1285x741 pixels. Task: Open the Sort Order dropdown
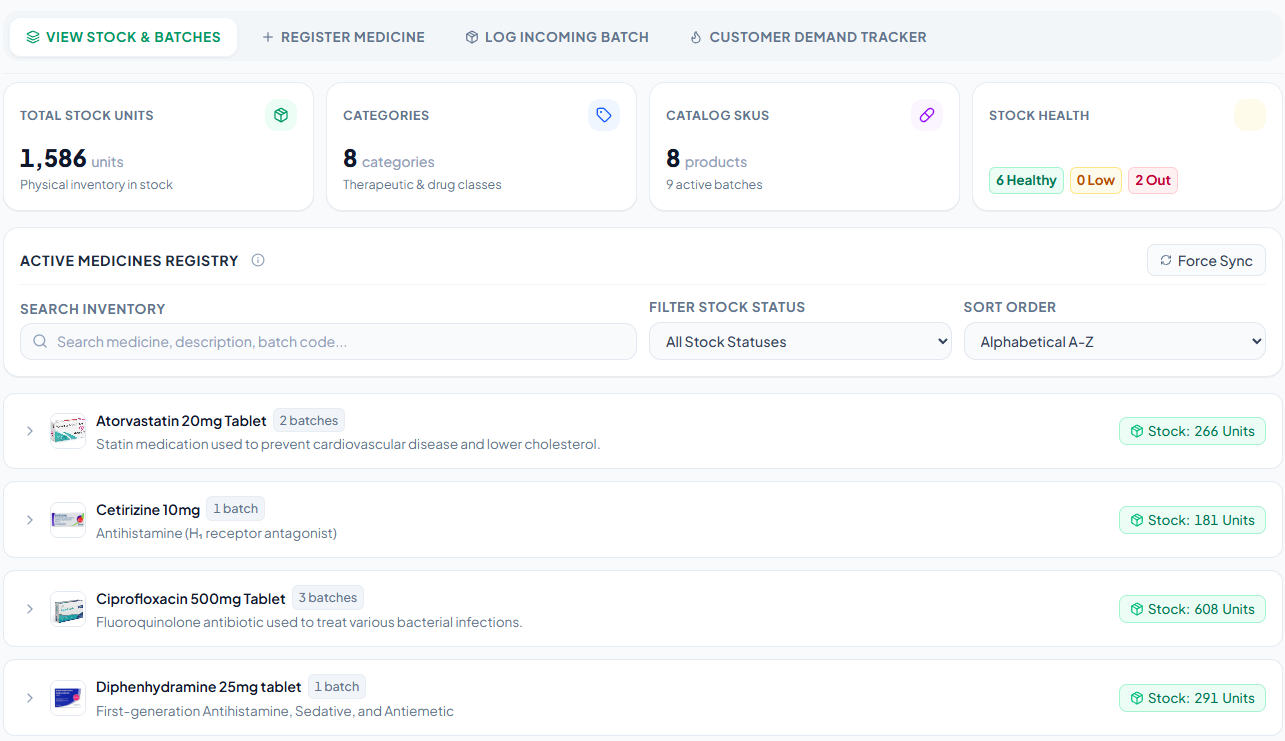click(1115, 342)
